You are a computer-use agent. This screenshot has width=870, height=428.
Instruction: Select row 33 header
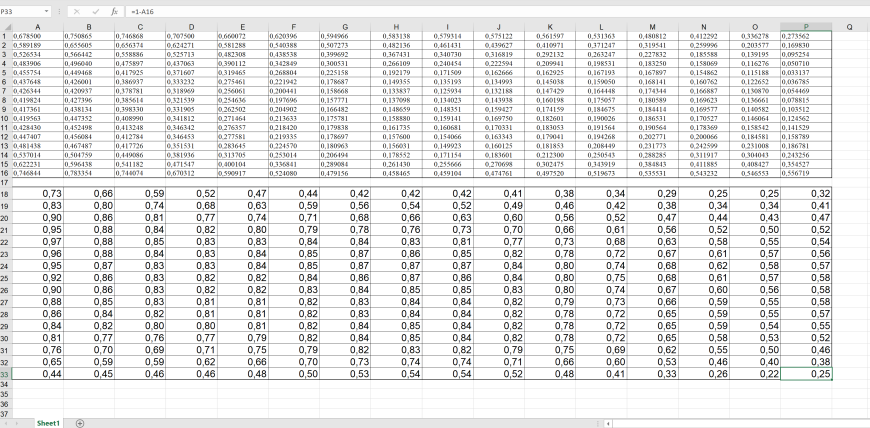tap(6, 374)
